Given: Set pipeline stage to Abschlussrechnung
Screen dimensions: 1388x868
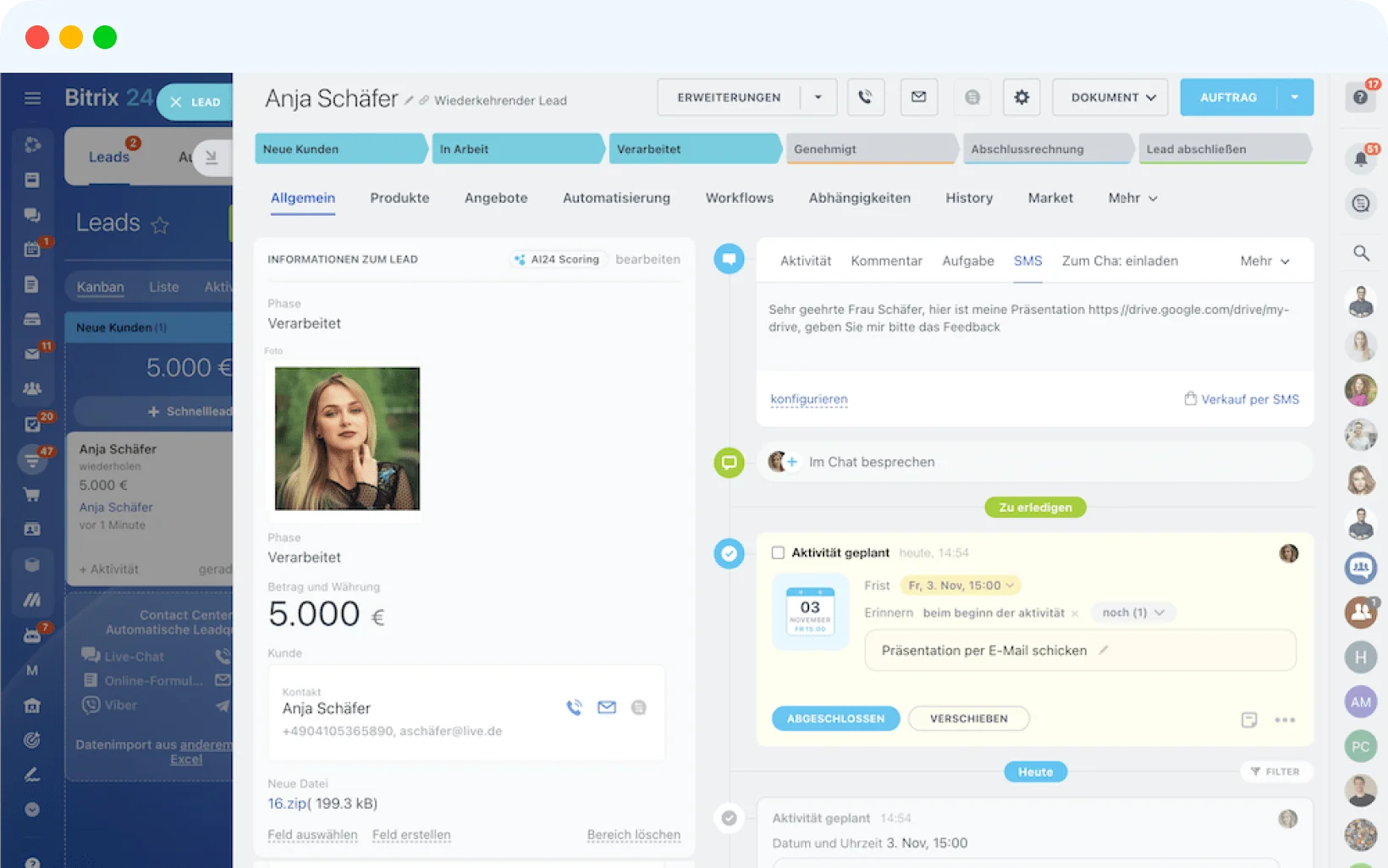Looking at the screenshot, I should pyautogui.click(x=1047, y=149).
